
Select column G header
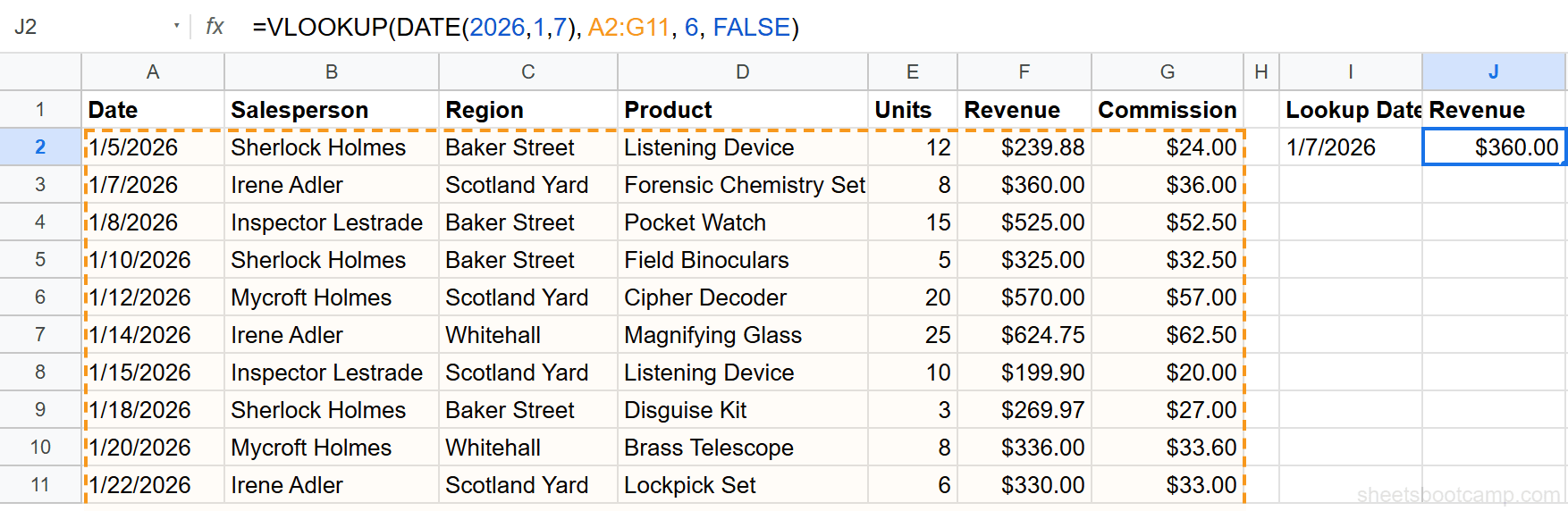(x=1168, y=71)
